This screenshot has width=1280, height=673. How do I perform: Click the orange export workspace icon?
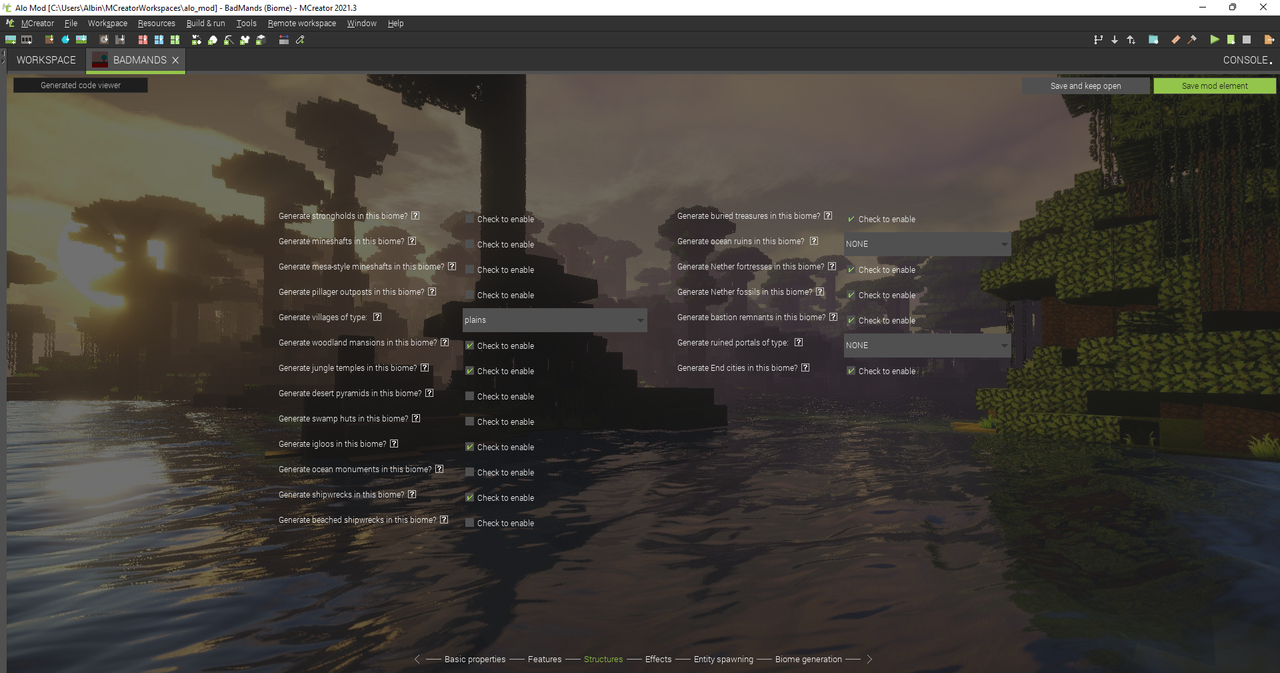pyautogui.click(x=1269, y=40)
